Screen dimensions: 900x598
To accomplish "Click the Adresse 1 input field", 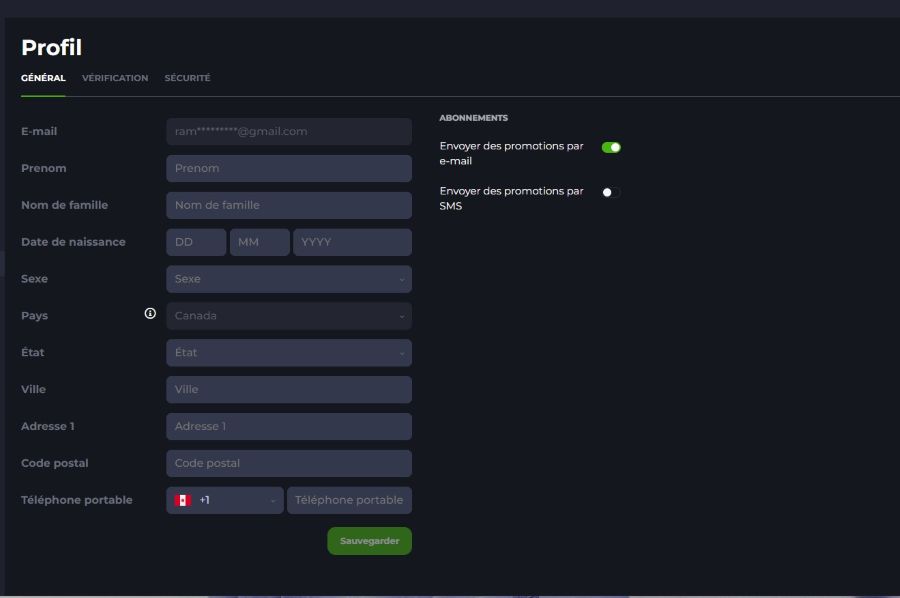I will 289,426.
